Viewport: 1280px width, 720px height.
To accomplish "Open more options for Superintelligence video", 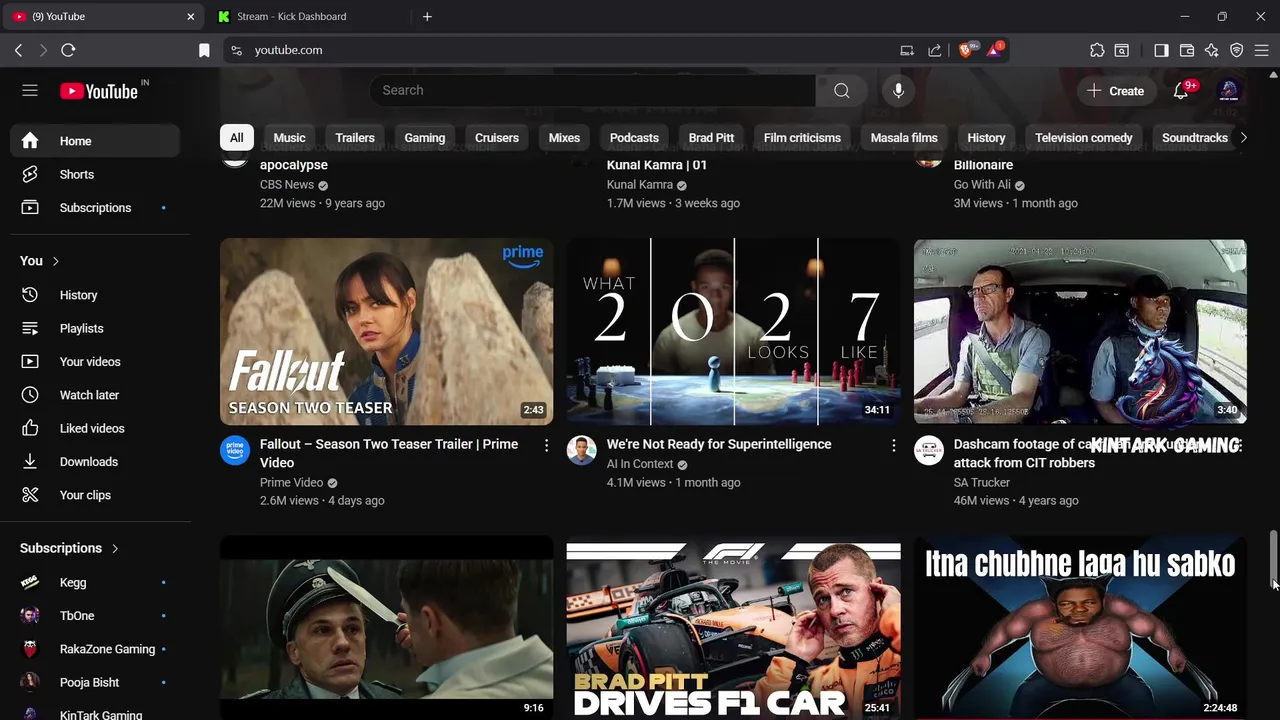I will 893,445.
